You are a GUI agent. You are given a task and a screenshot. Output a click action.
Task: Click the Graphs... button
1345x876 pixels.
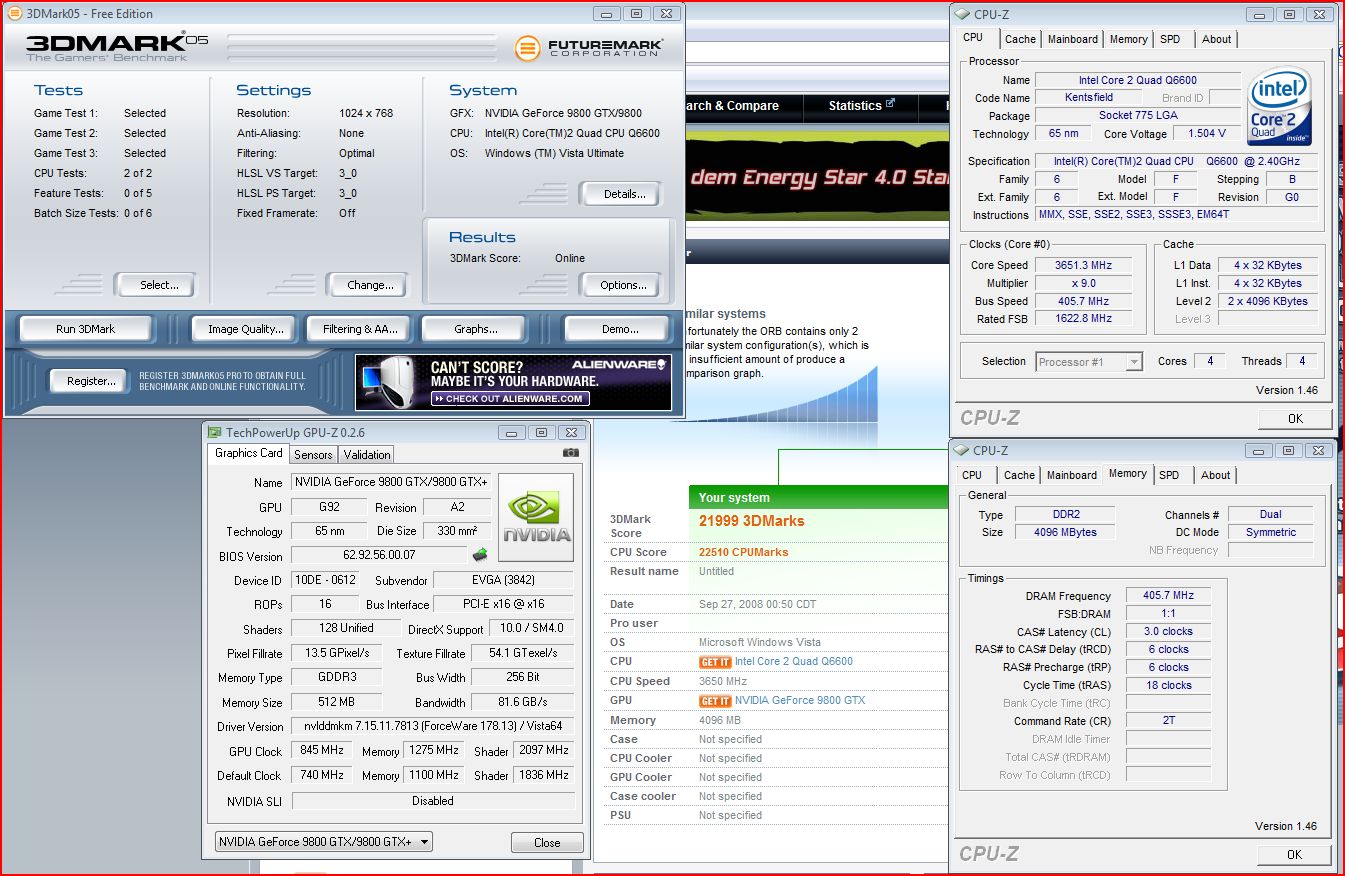(x=476, y=329)
